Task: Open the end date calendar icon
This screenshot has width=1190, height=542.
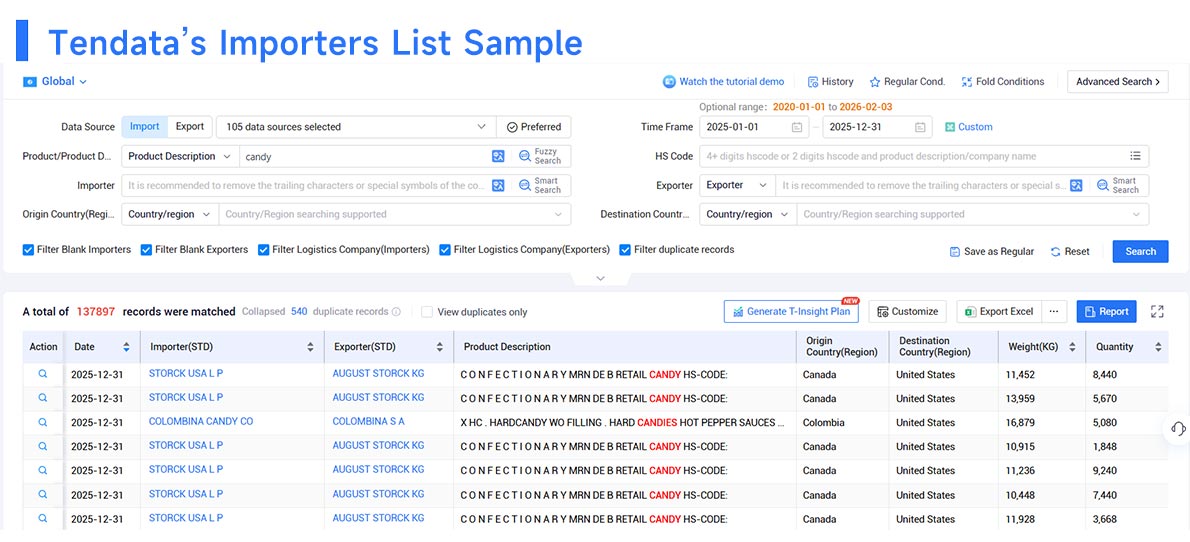Action: [x=920, y=128]
